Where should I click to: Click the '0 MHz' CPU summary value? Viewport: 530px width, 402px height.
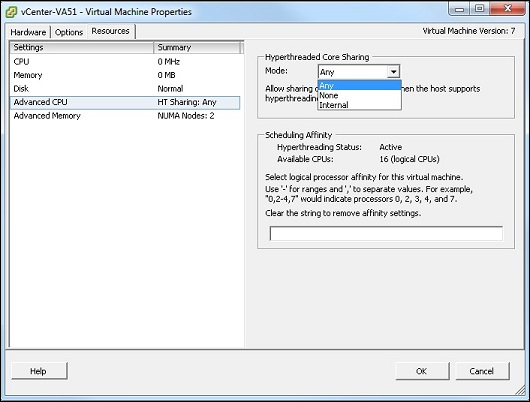point(169,62)
